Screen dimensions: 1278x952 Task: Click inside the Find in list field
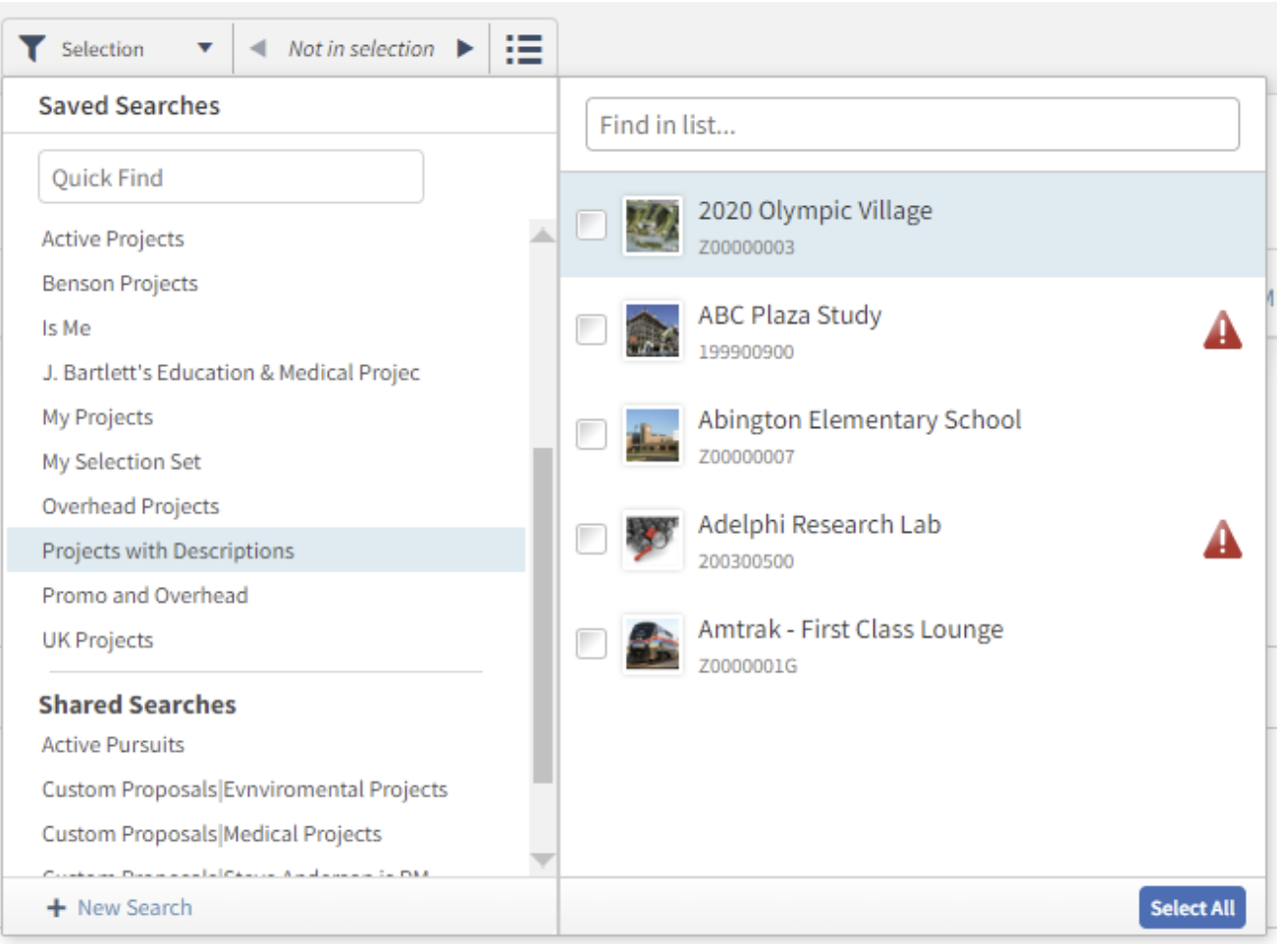tap(911, 124)
